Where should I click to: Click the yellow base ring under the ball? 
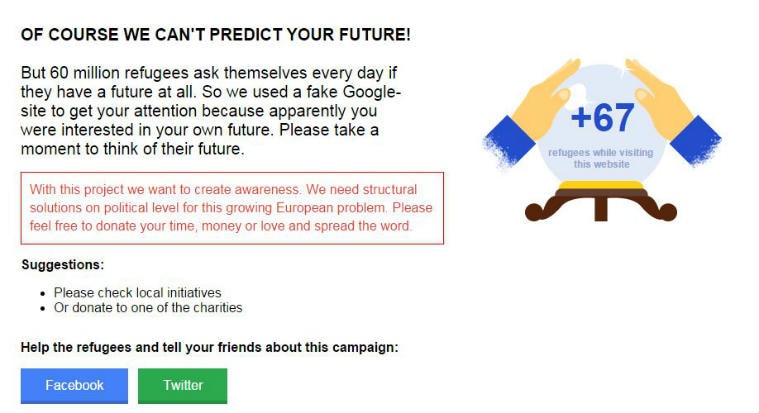(x=601, y=185)
